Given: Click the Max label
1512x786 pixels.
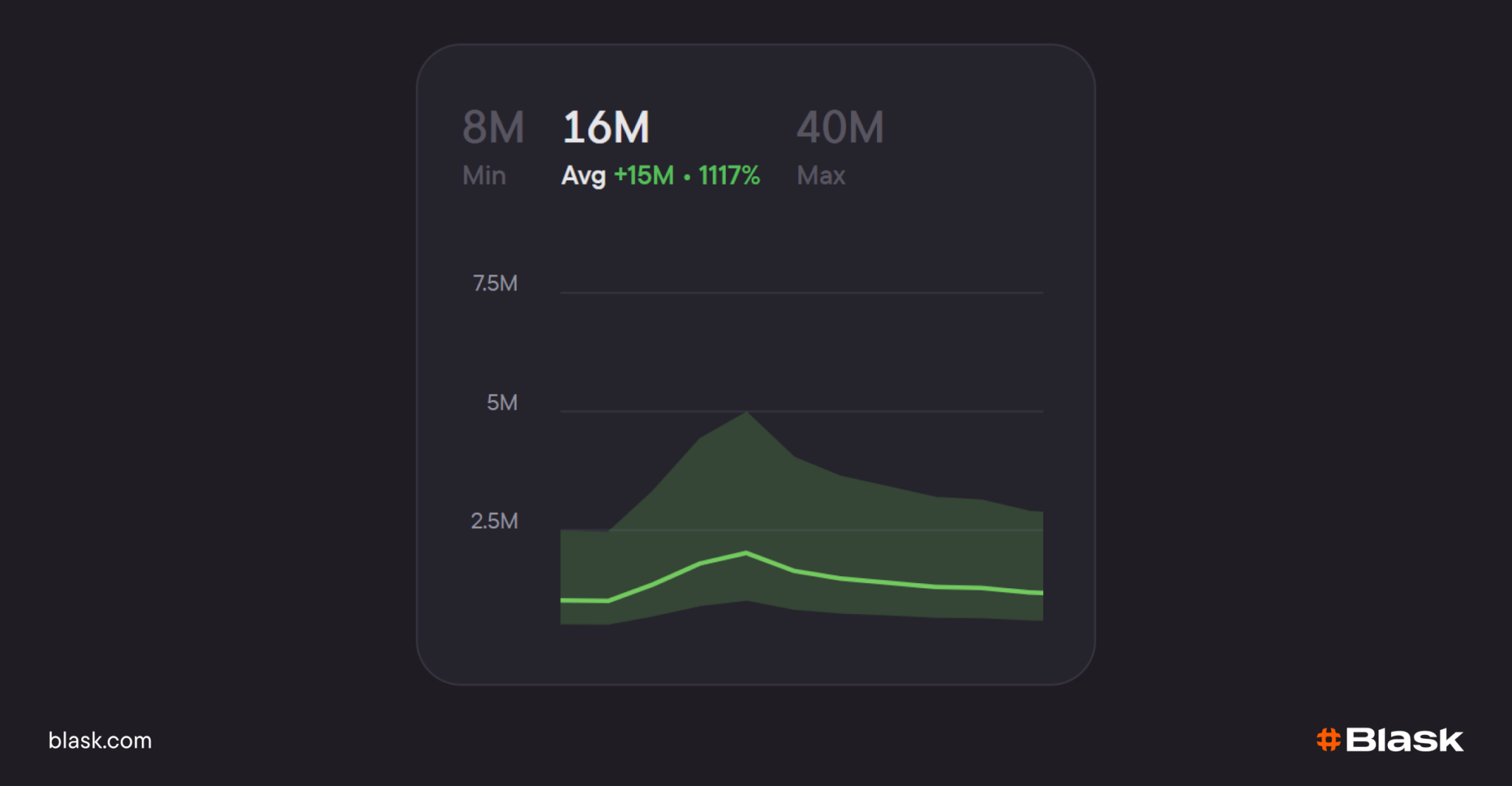Looking at the screenshot, I should [821, 176].
